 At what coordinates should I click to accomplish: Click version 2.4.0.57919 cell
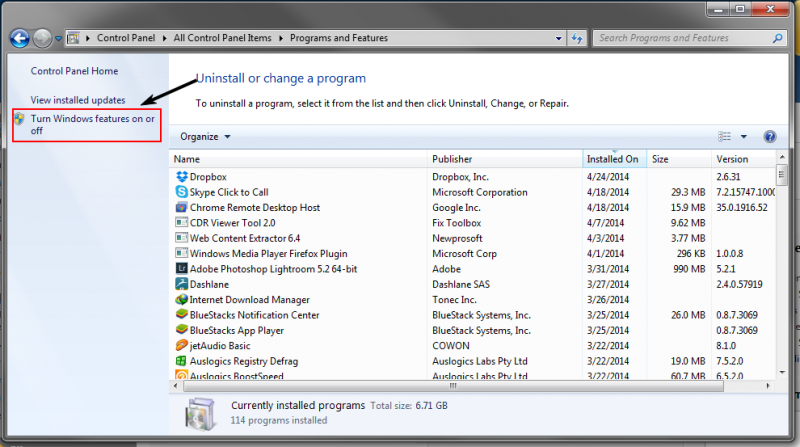click(x=739, y=284)
